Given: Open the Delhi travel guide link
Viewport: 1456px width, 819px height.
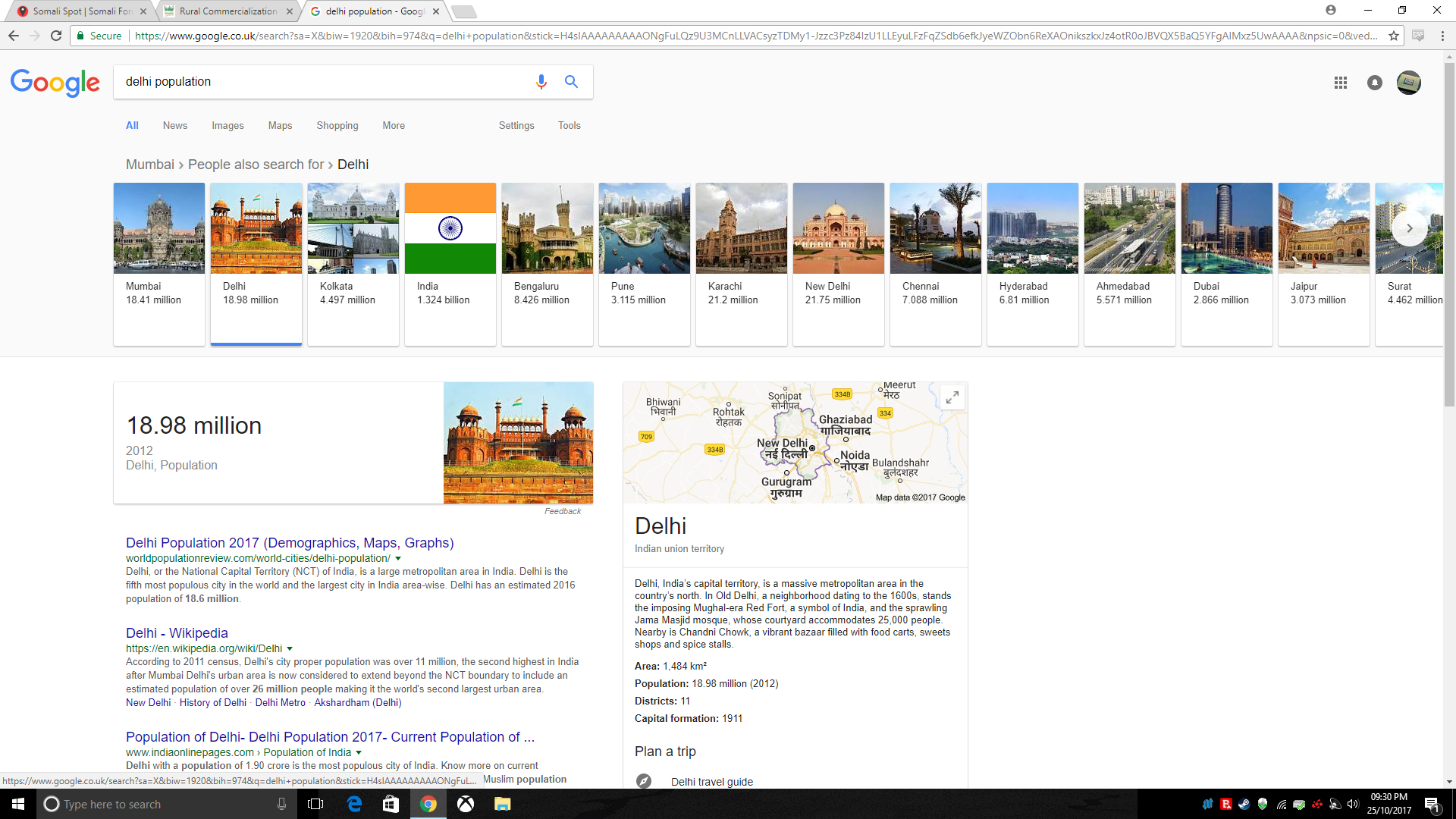Looking at the screenshot, I should click(712, 782).
